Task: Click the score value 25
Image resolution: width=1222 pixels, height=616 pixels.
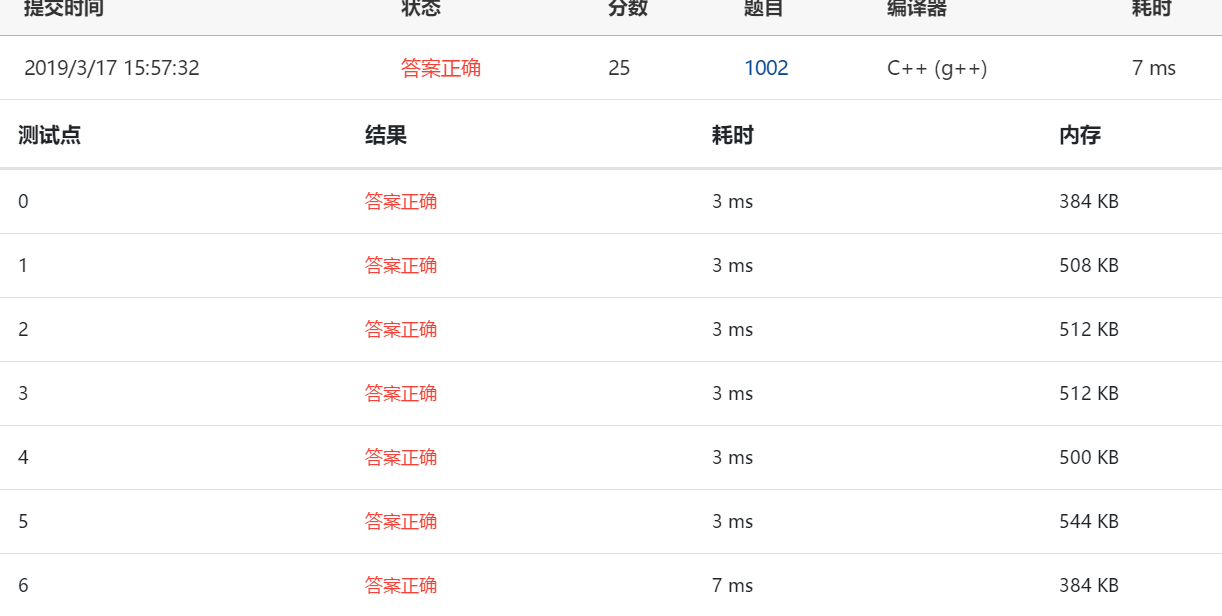Action: [620, 68]
